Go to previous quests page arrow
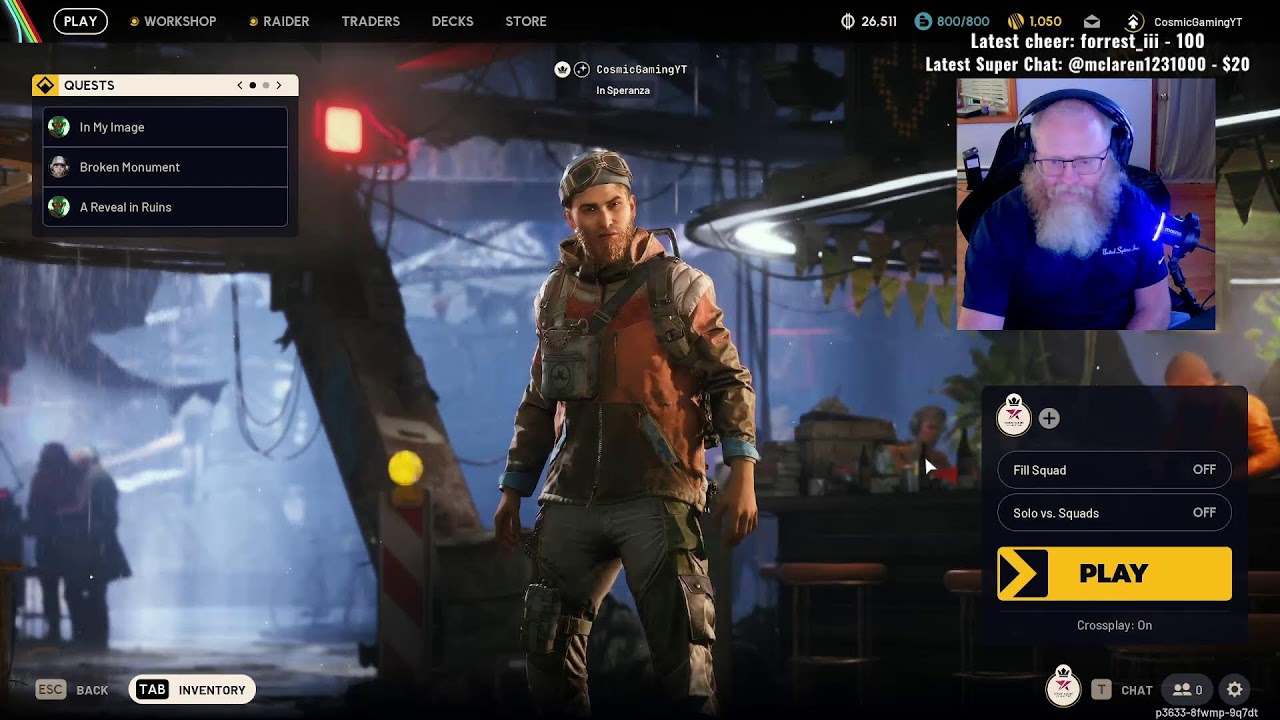Image resolution: width=1280 pixels, height=720 pixels. (240, 85)
